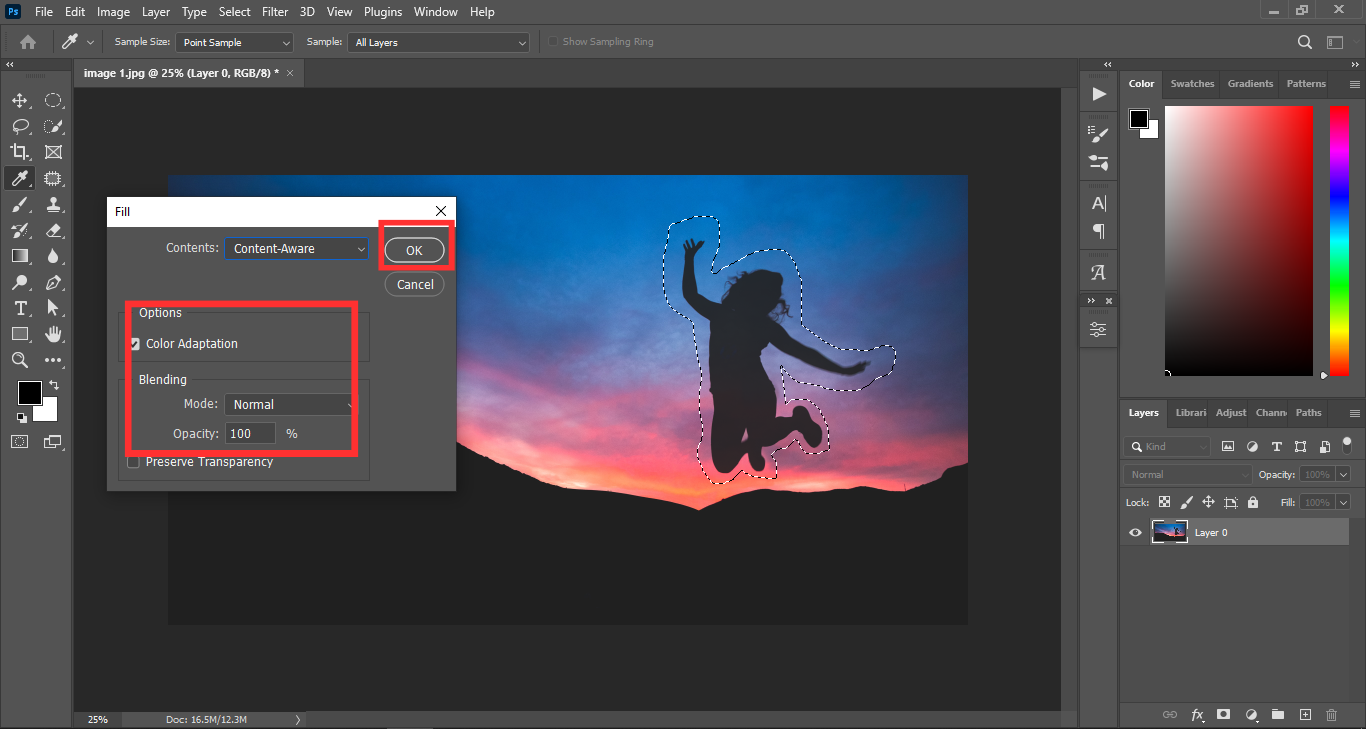Open the Color panel options menu

(x=1355, y=84)
